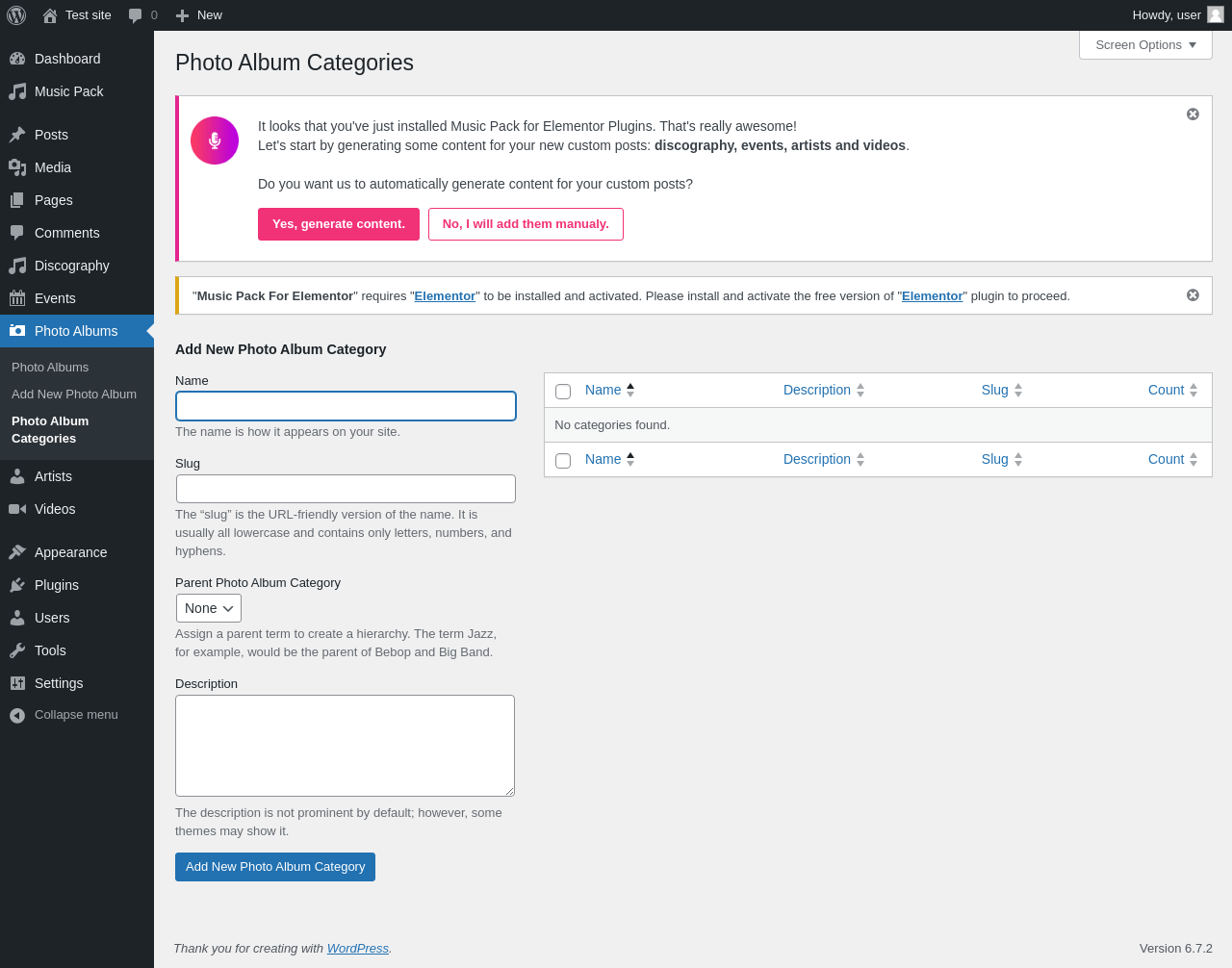Open the Parent Photo Album Category dropdown

[x=209, y=608]
